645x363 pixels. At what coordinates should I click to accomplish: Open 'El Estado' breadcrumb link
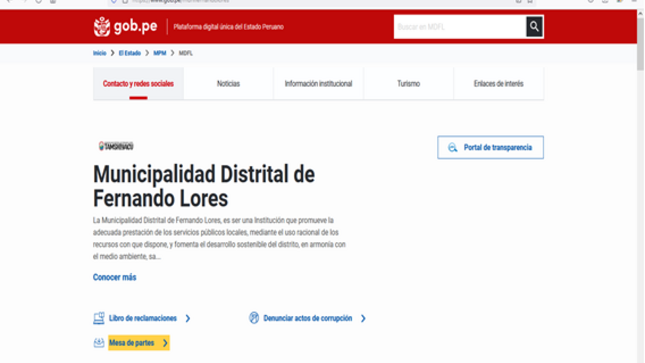130,53
